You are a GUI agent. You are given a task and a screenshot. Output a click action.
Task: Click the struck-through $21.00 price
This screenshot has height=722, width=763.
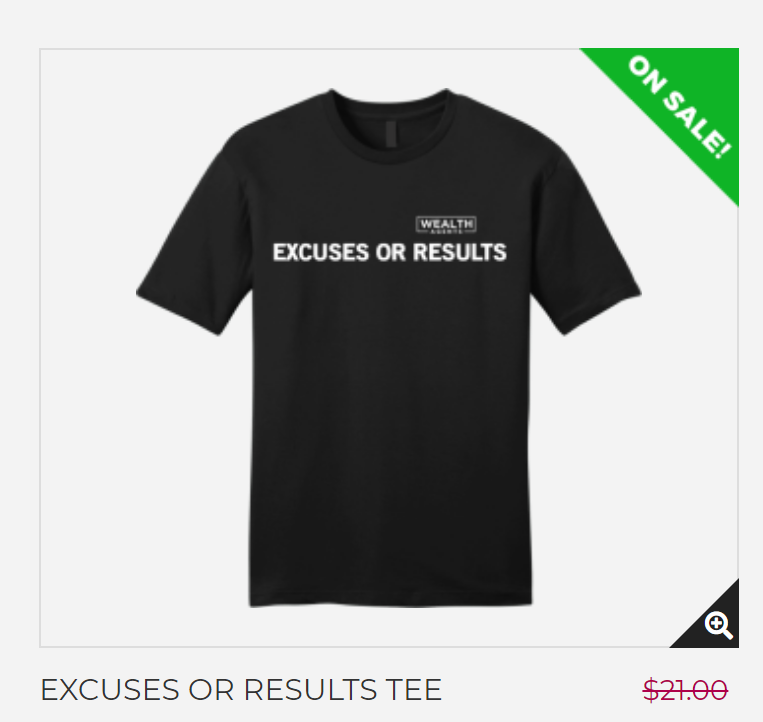[685, 689]
